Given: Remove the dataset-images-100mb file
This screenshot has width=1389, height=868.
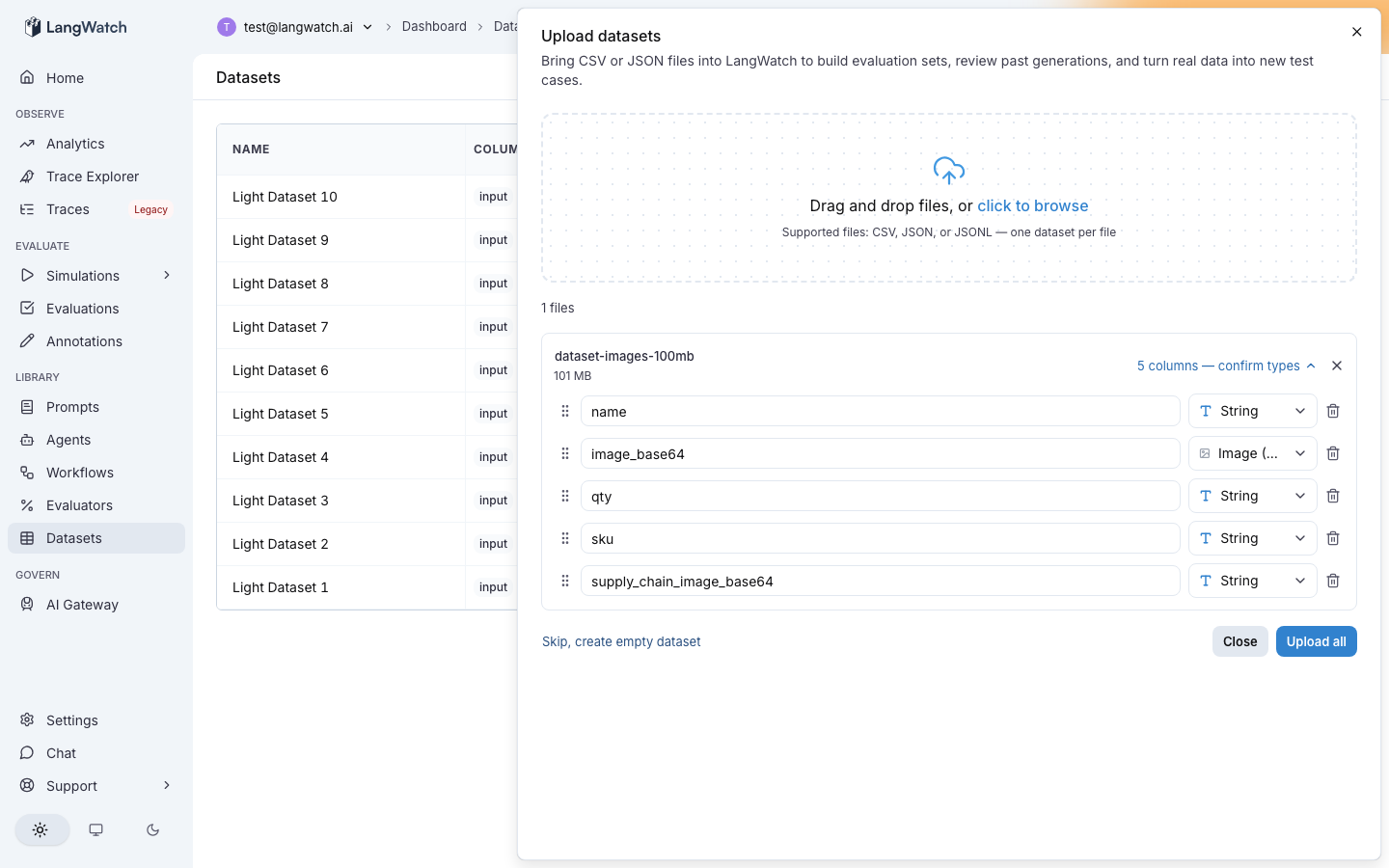Looking at the screenshot, I should point(1337,366).
